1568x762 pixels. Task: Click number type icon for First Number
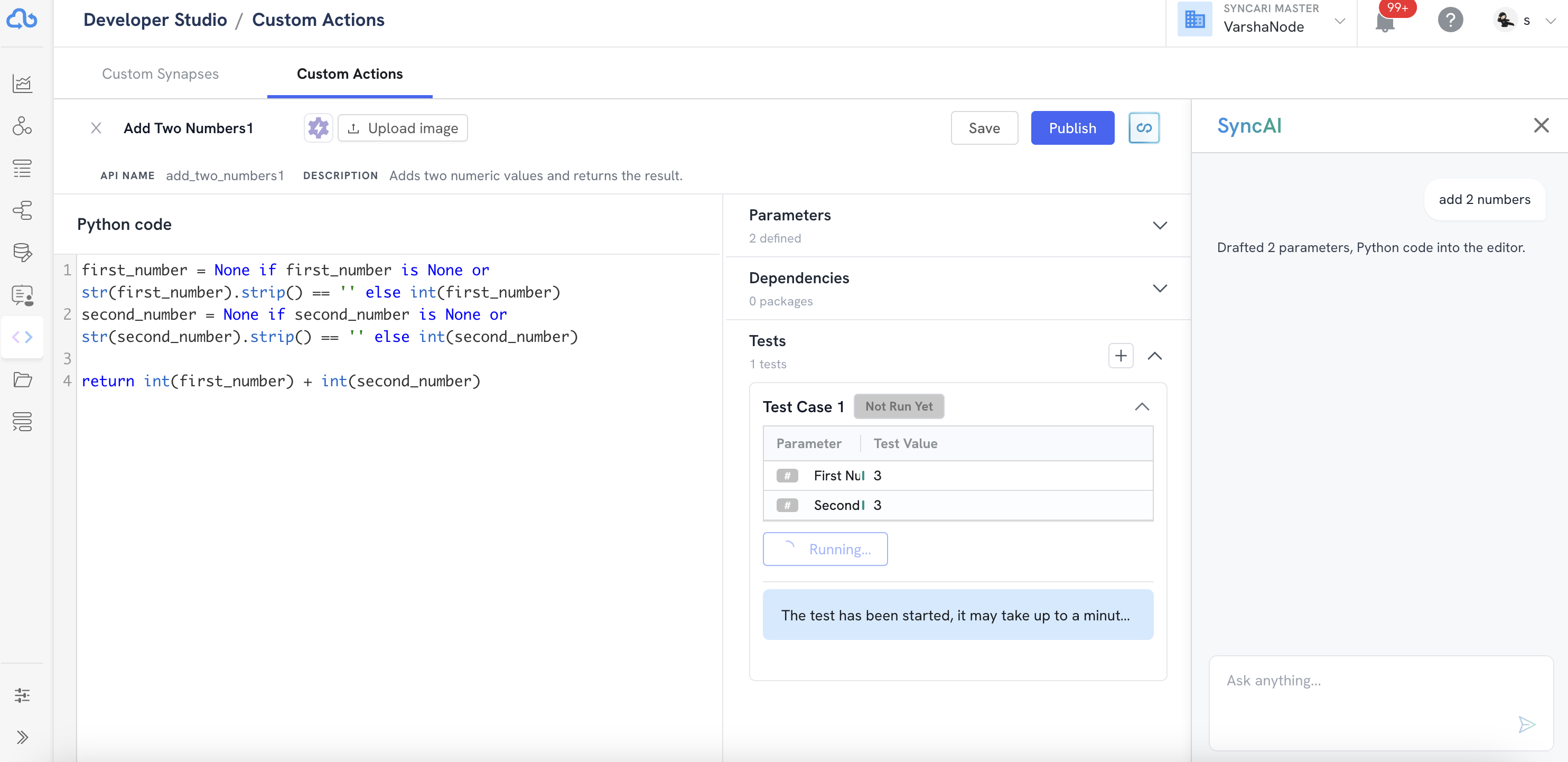[x=787, y=476]
